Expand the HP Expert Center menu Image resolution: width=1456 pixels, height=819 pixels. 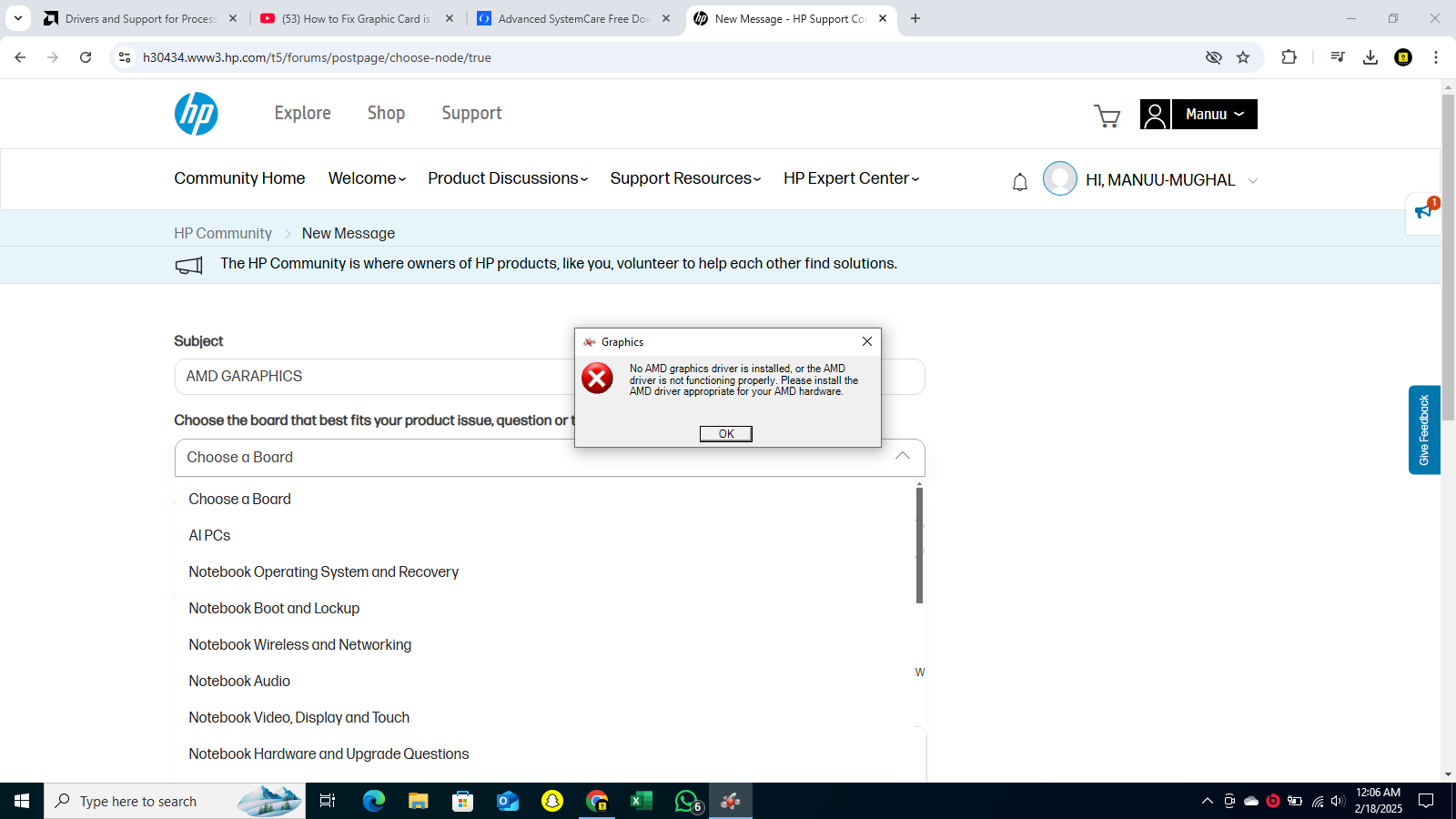pyautogui.click(x=852, y=178)
